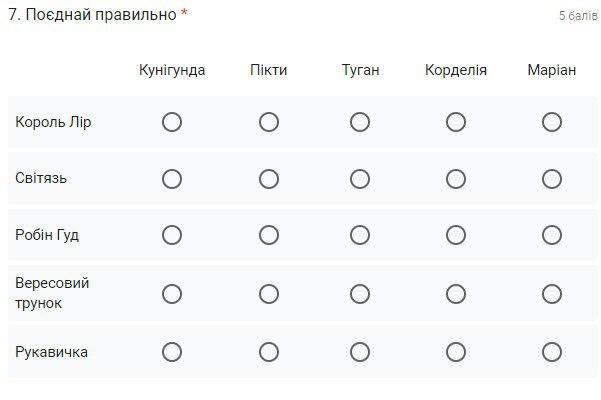The height and width of the screenshot is (400, 601).
Task: Choose Корделія in Вересовий трунок row
Action: click(x=456, y=294)
